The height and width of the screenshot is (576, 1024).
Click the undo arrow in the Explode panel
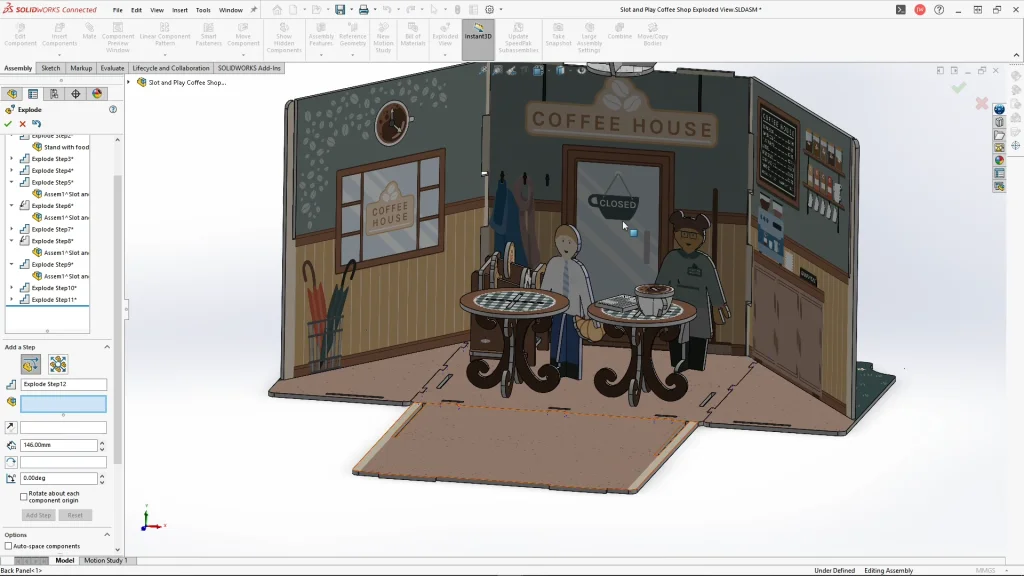[x=37, y=124]
